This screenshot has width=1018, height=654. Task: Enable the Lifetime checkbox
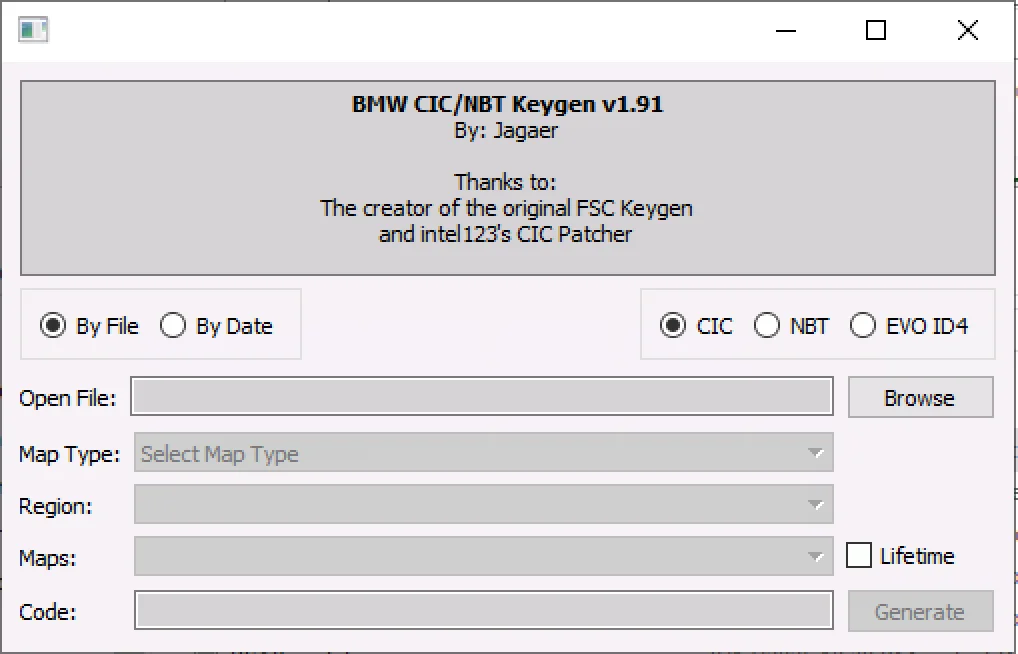859,556
